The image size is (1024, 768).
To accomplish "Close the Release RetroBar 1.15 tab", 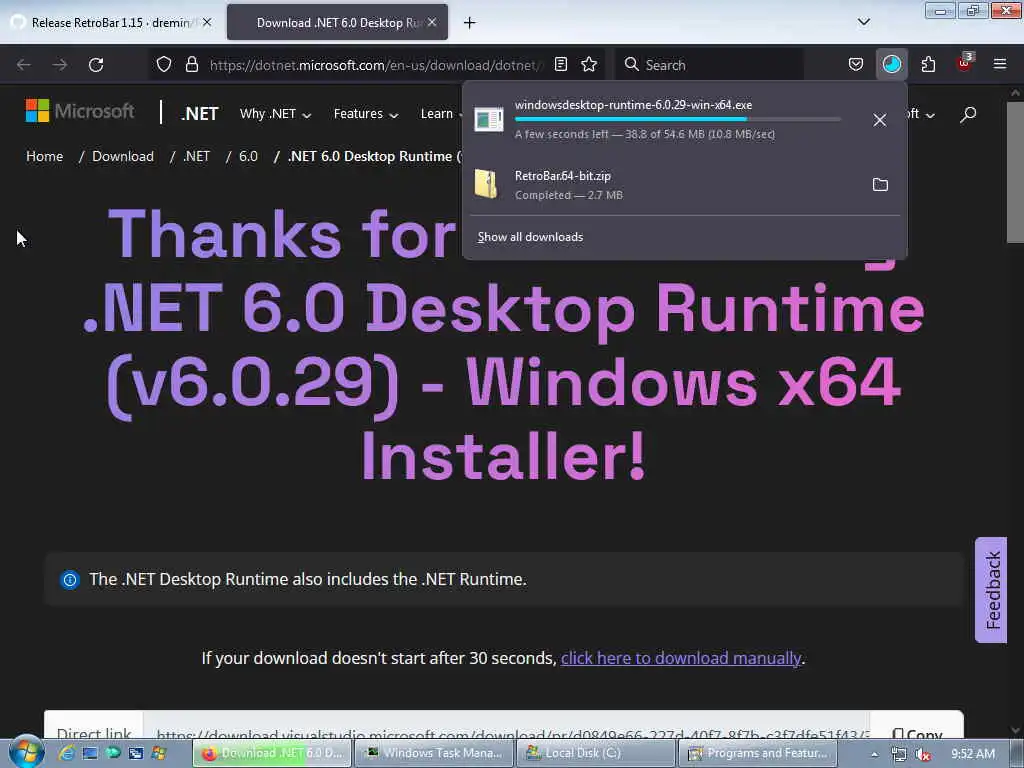I will (207, 22).
